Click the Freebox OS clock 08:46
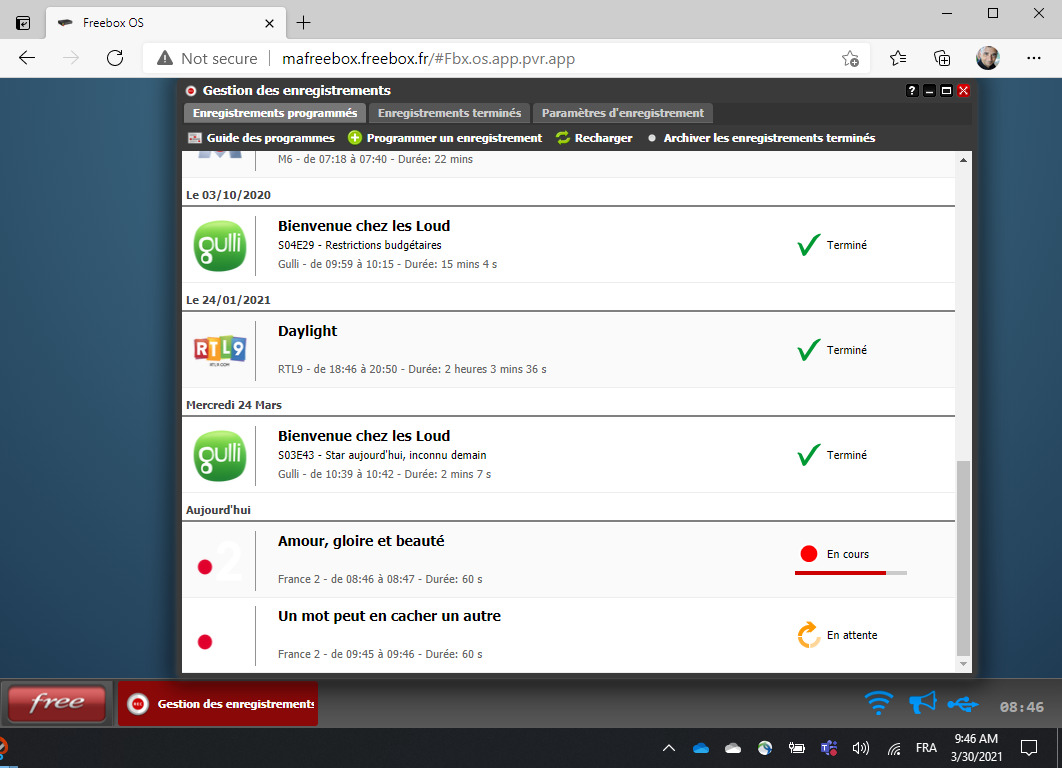The width and height of the screenshot is (1062, 768). (1021, 707)
